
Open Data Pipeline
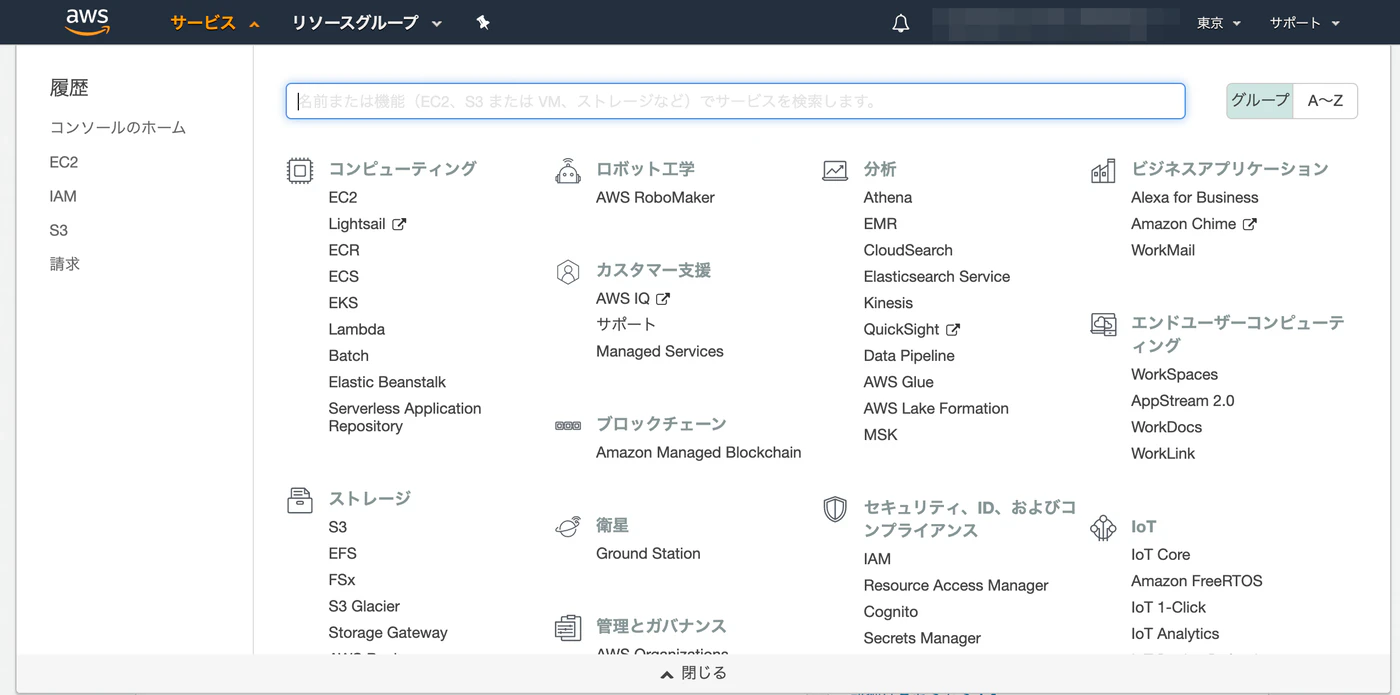click(x=909, y=356)
